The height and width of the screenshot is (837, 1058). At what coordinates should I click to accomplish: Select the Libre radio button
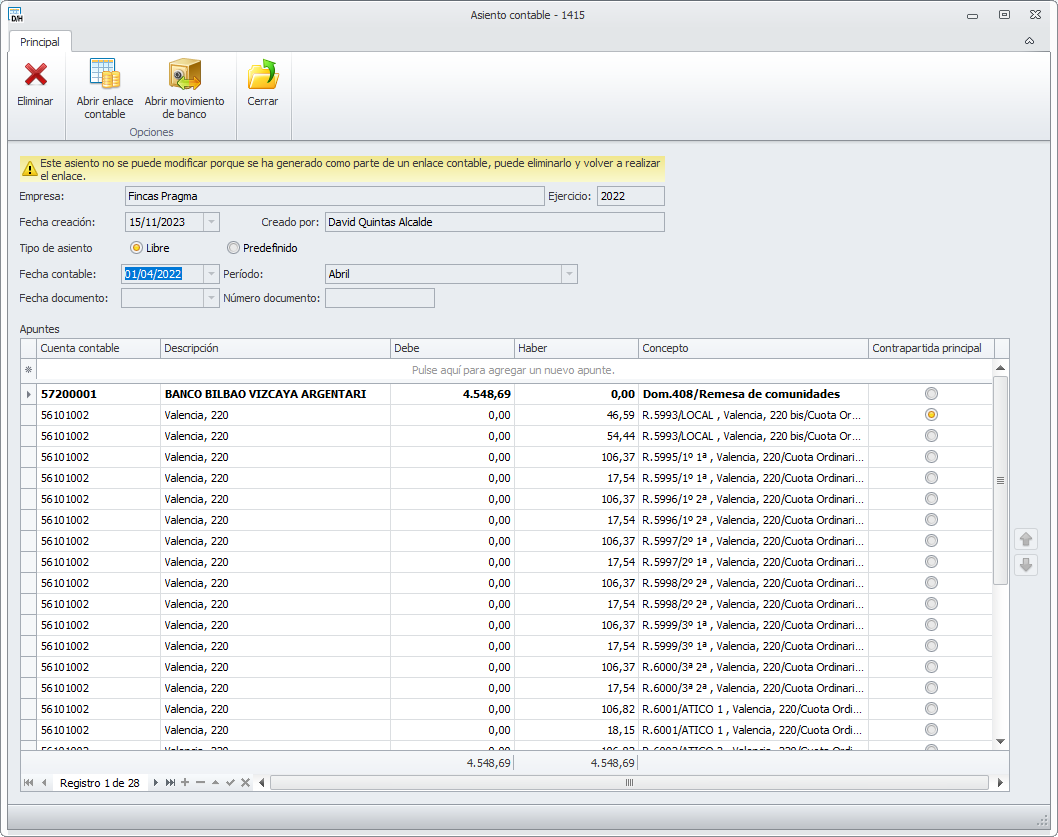point(136,248)
